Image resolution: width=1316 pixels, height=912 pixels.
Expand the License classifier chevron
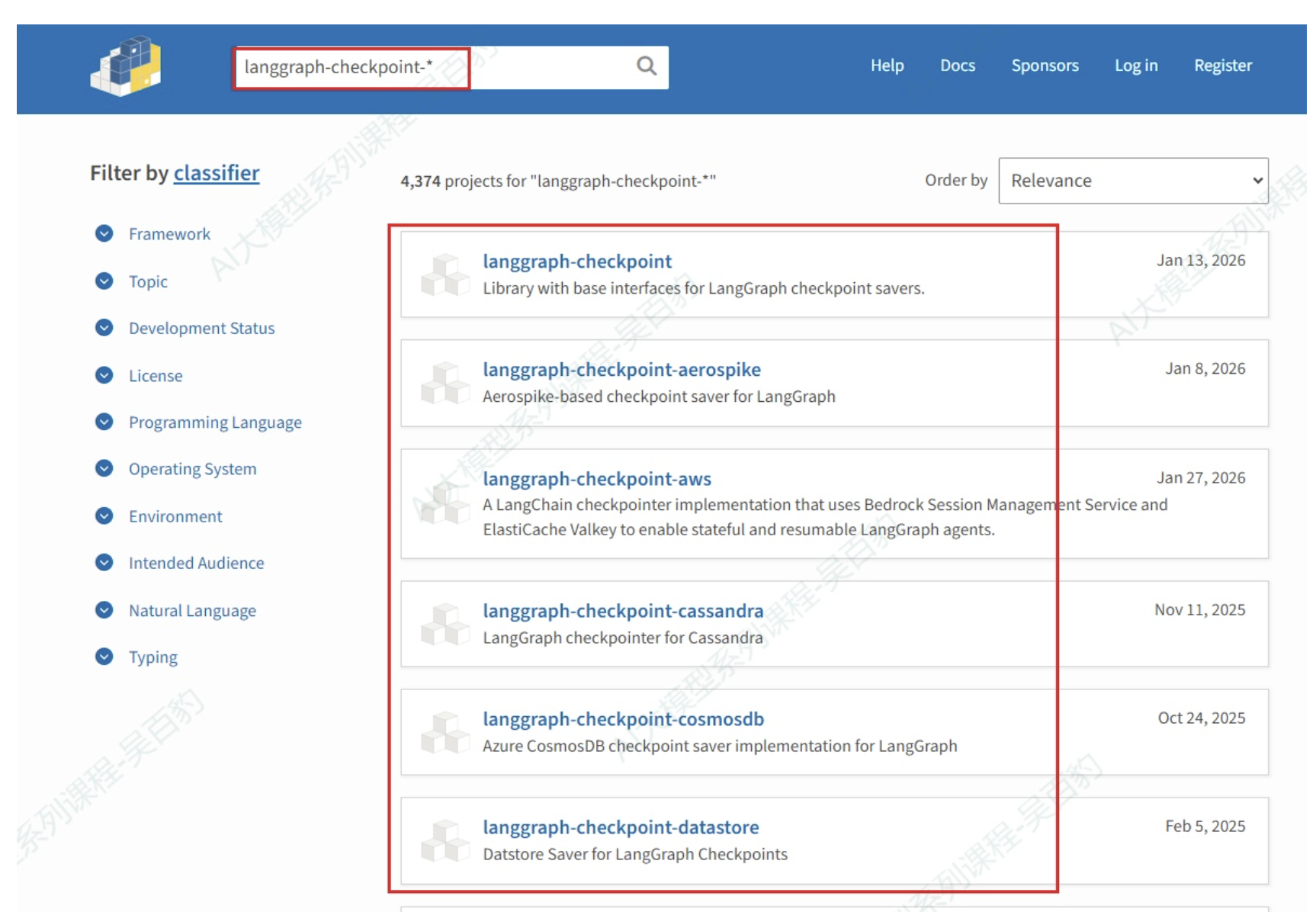104,375
